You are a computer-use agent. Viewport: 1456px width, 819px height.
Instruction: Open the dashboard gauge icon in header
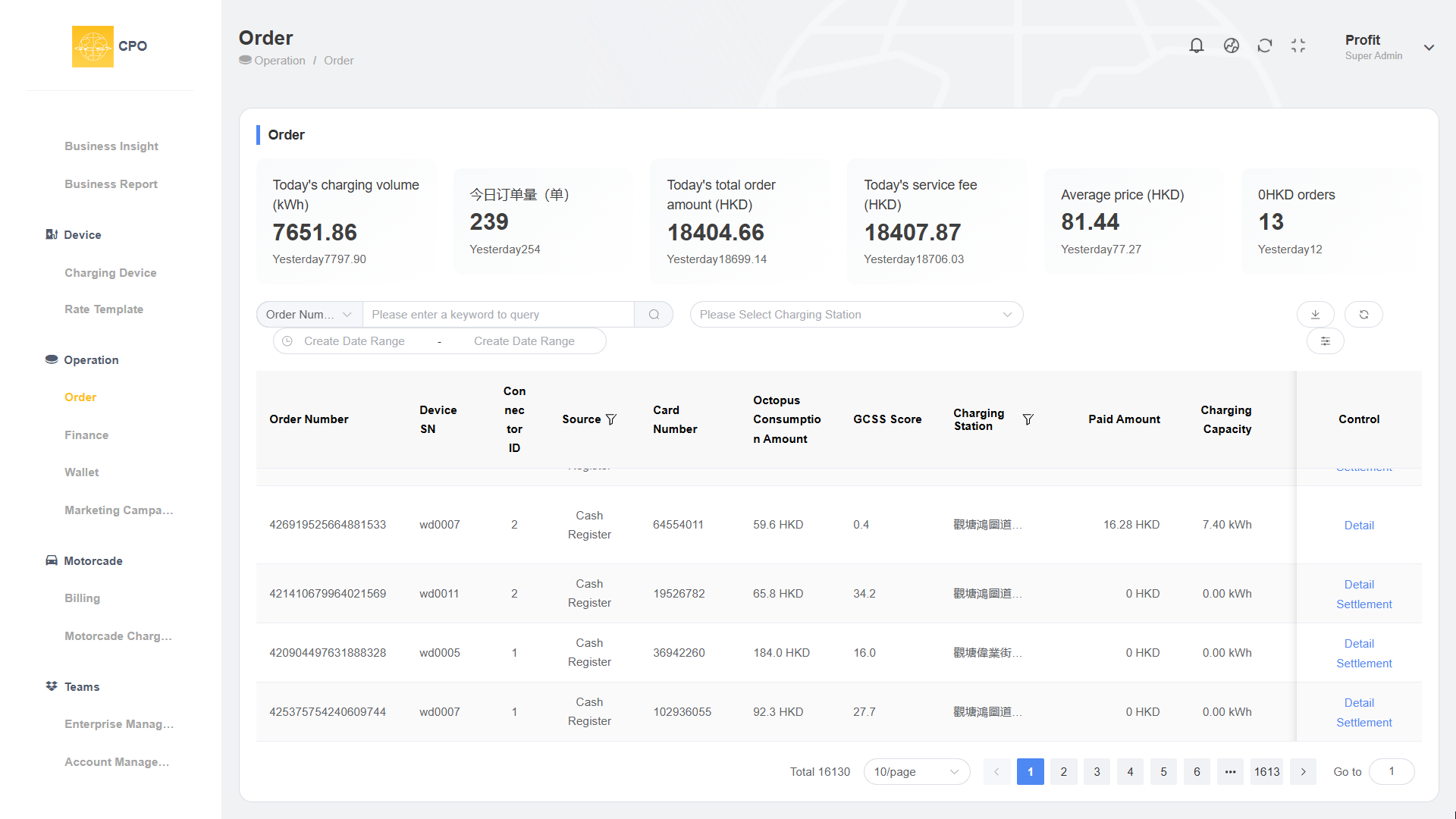pos(1232,46)
